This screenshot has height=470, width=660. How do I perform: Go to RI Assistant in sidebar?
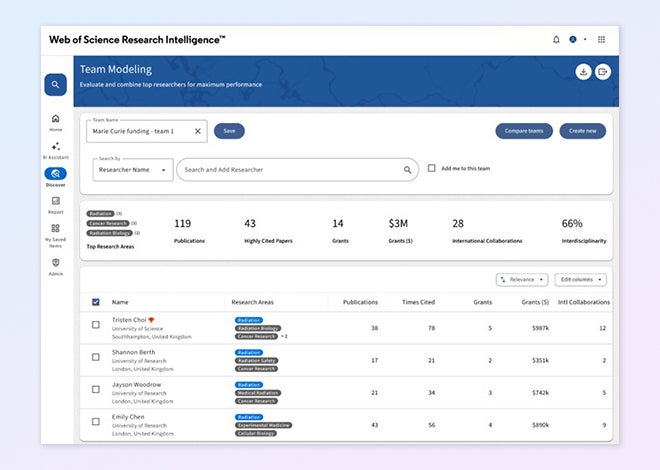coord(55,150)
